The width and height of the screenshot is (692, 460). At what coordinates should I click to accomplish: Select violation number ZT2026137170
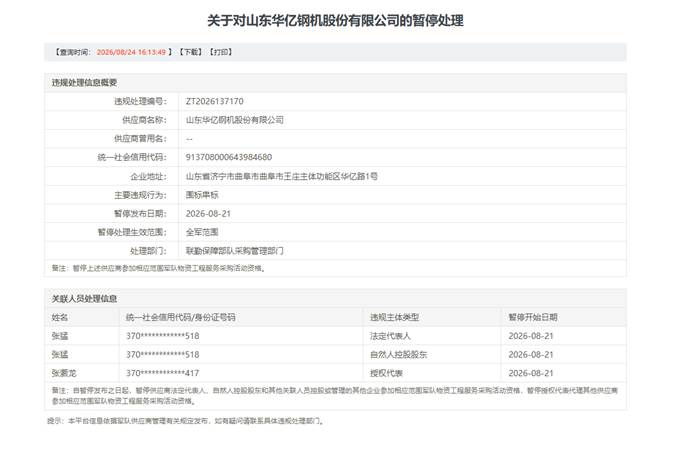pos(214,101)
